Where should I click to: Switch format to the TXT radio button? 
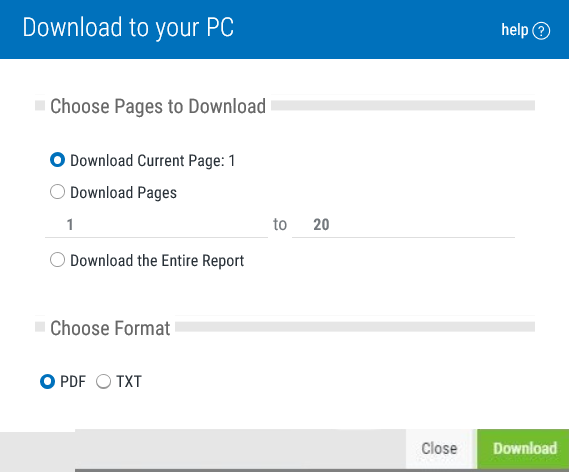tap(103, 381)
